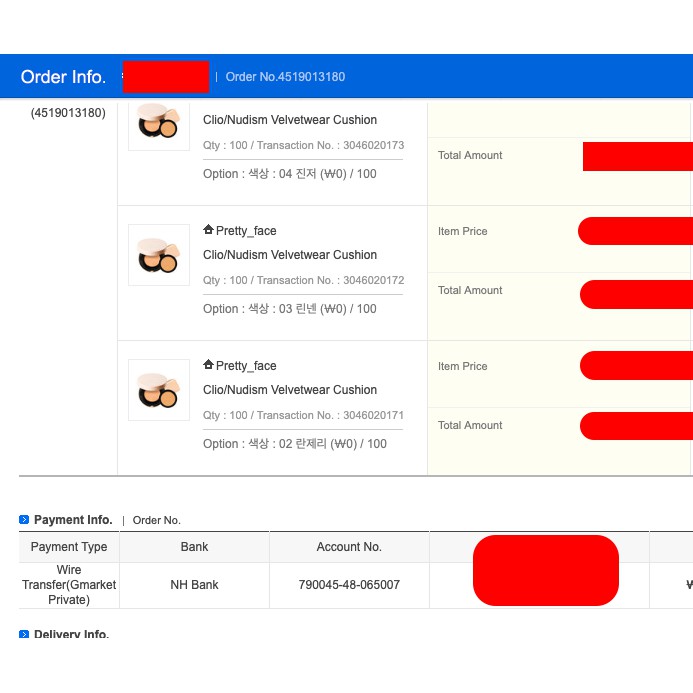Click account number 790045-48-065007
Screen dimensions: 693x693
point(349,585)
